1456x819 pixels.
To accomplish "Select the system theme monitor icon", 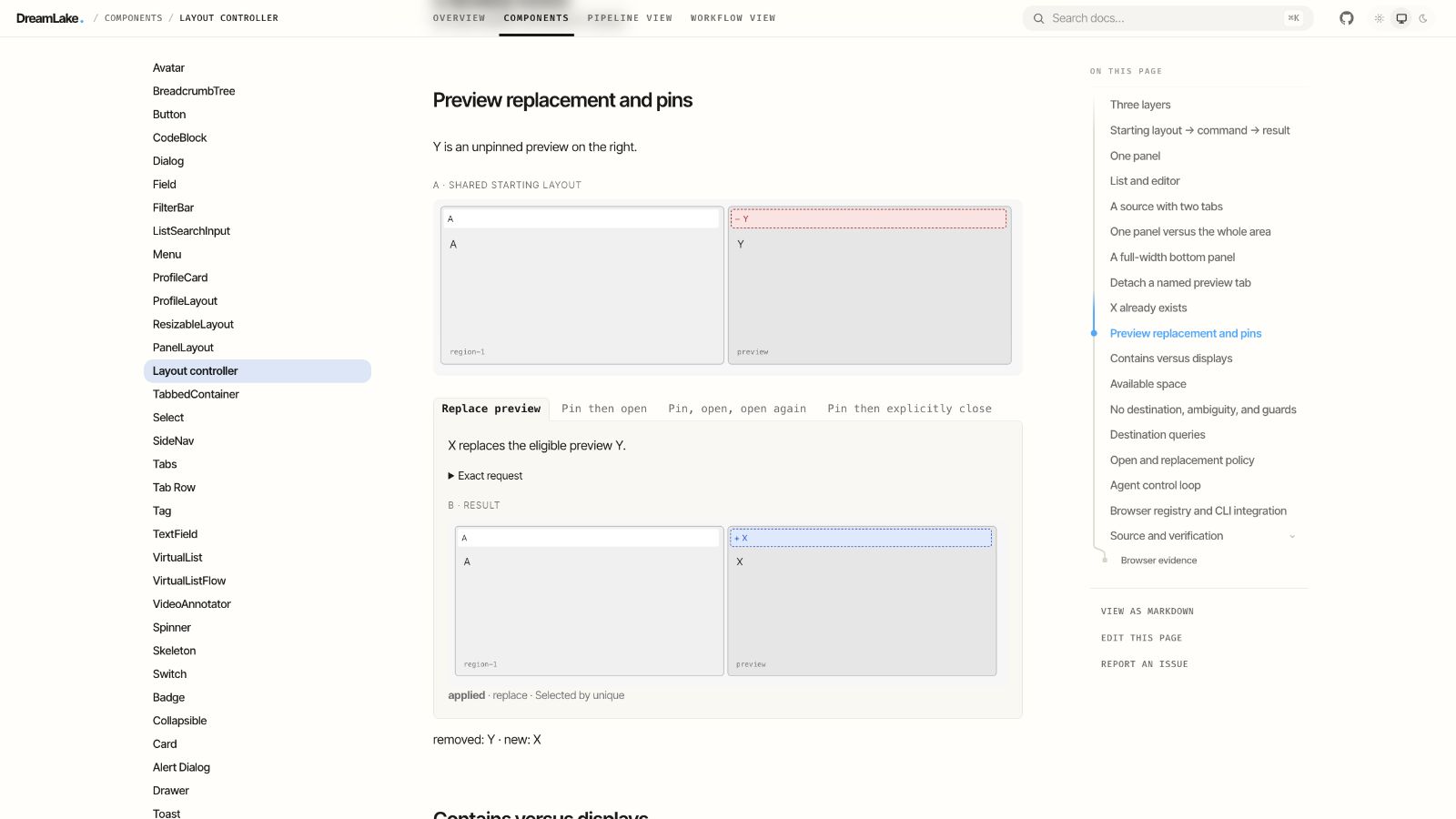I will [1401, 18].
